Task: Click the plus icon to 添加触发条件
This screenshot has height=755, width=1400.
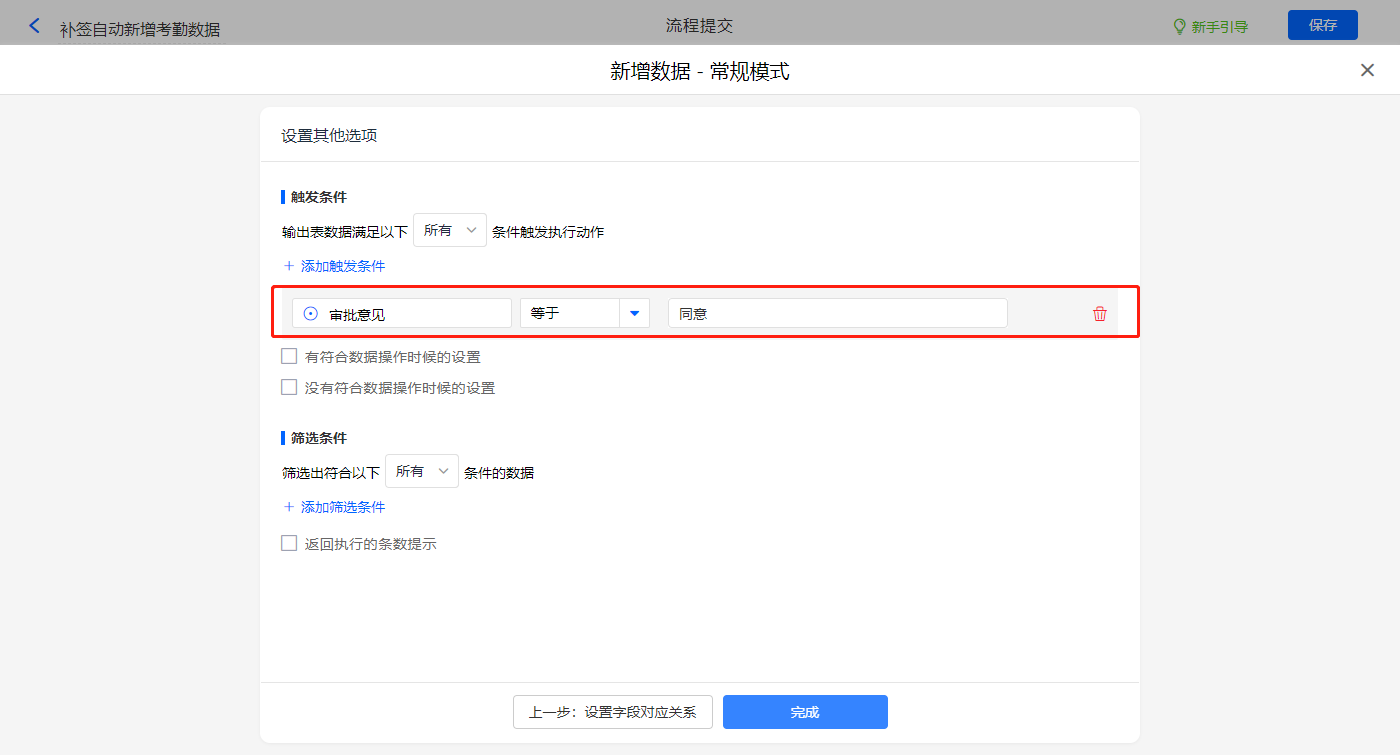Action: click(289, 266)
